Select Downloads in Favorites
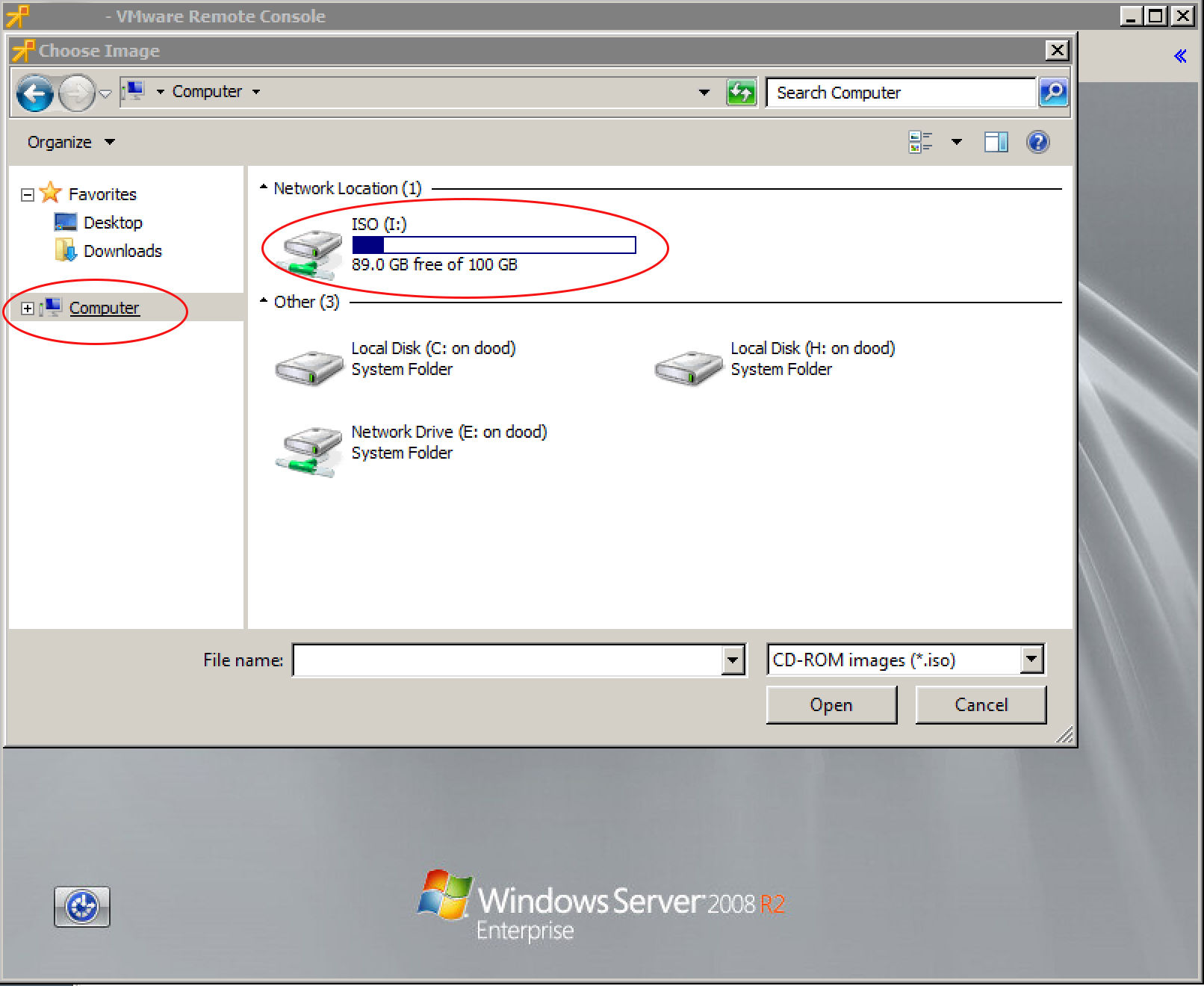This screenshot has height=986, width=1204. [x=122, y=251]
